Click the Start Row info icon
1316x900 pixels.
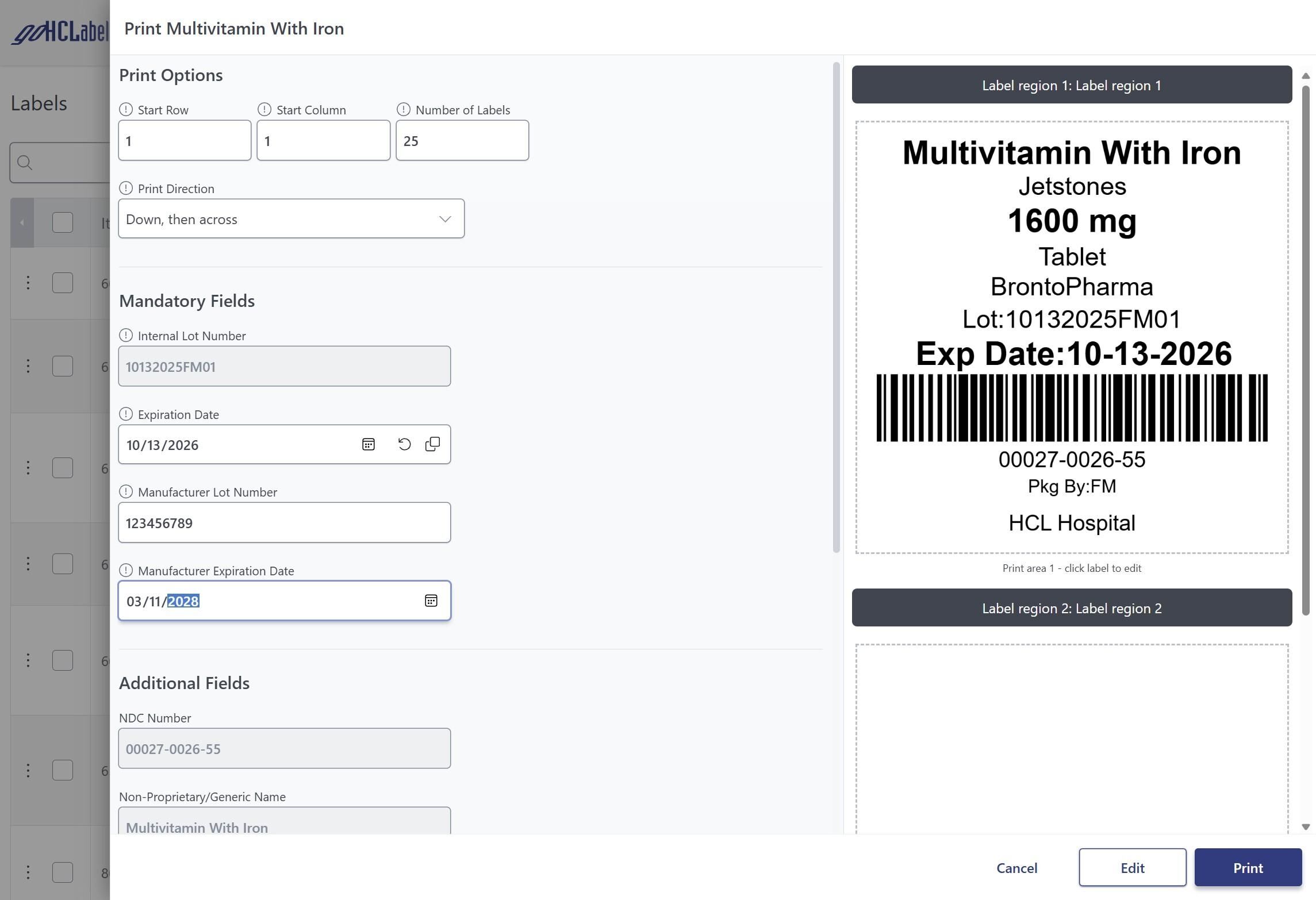(x=126, y=109)
